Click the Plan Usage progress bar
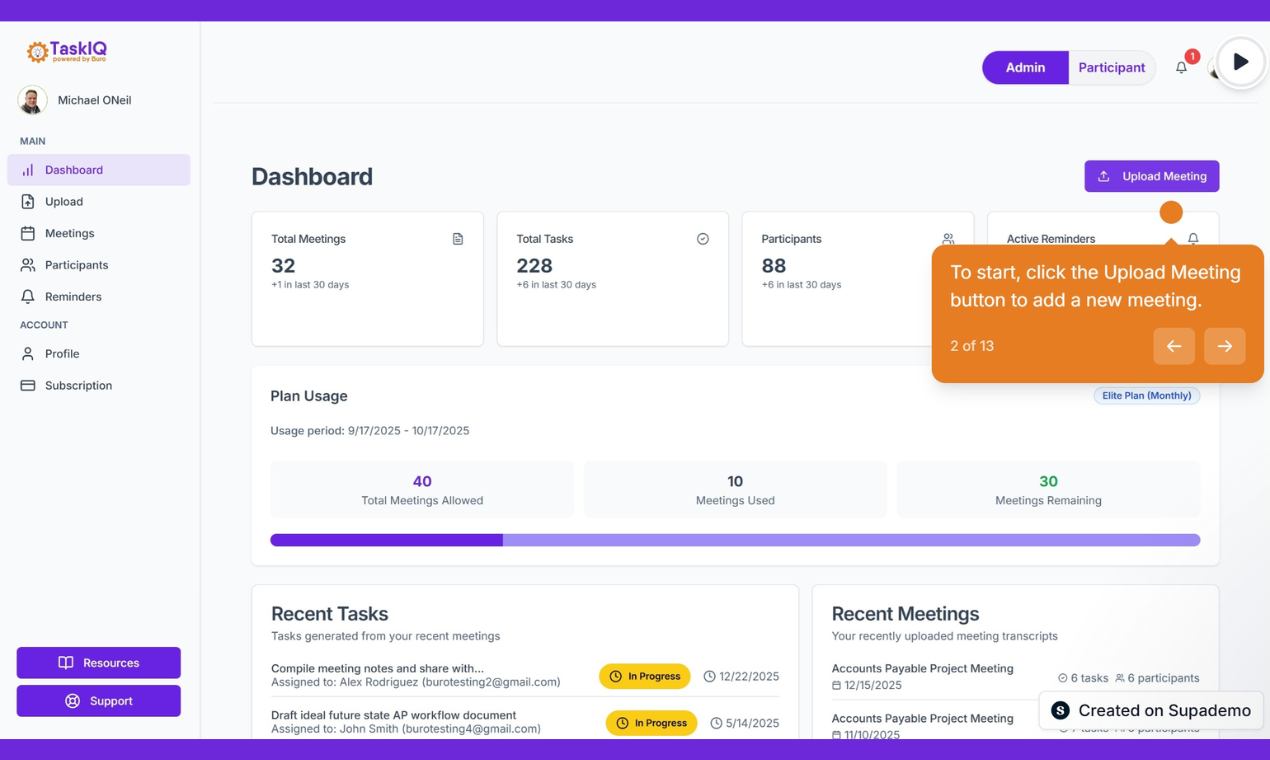Image resolution: width=1270 pixels, height=760 pixels. coord(735,539)
